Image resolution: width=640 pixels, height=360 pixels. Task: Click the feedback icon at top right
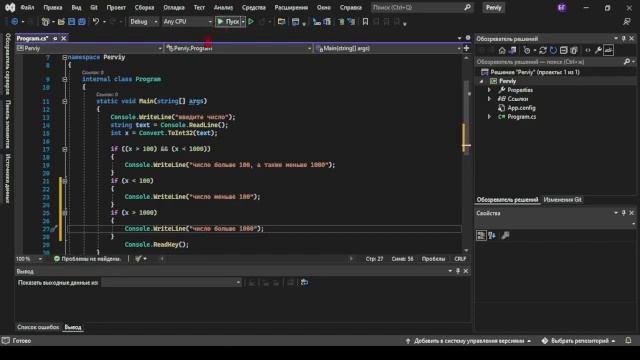[627, 22]
